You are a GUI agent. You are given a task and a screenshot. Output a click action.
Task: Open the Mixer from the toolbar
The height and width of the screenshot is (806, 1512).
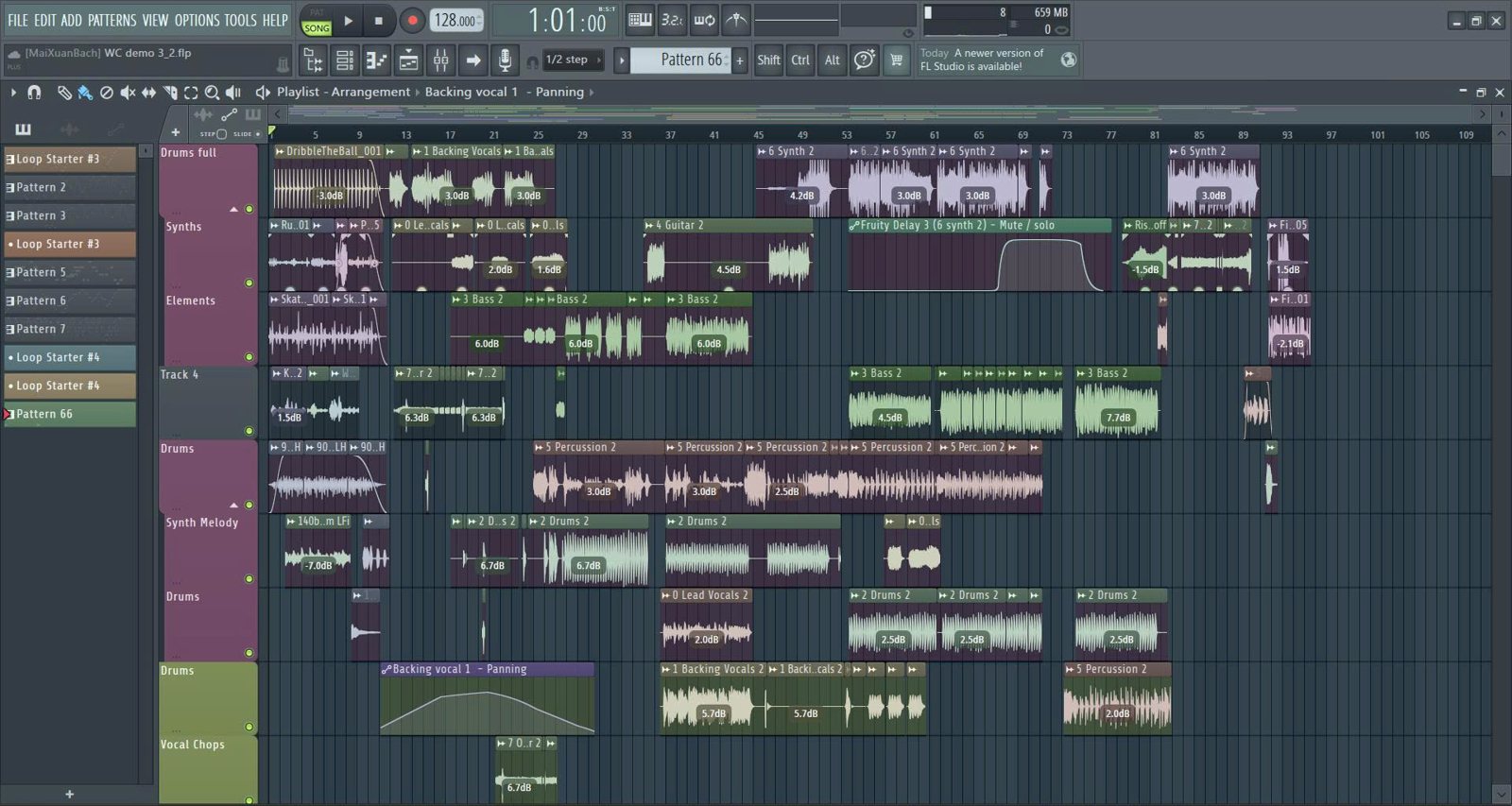pos(441,60)
